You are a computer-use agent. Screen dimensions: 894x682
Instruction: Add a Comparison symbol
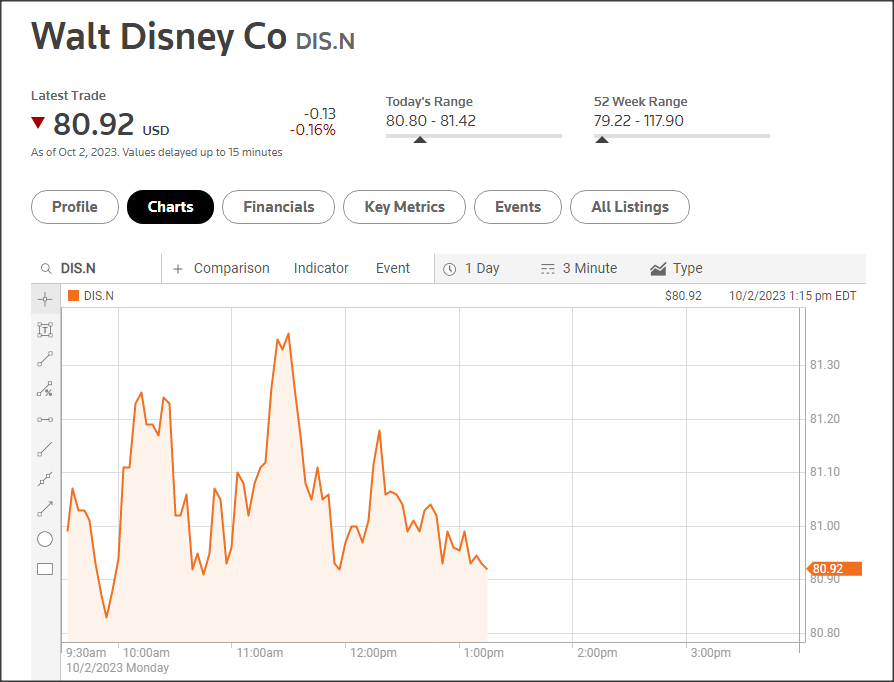[x=231, y=269]
